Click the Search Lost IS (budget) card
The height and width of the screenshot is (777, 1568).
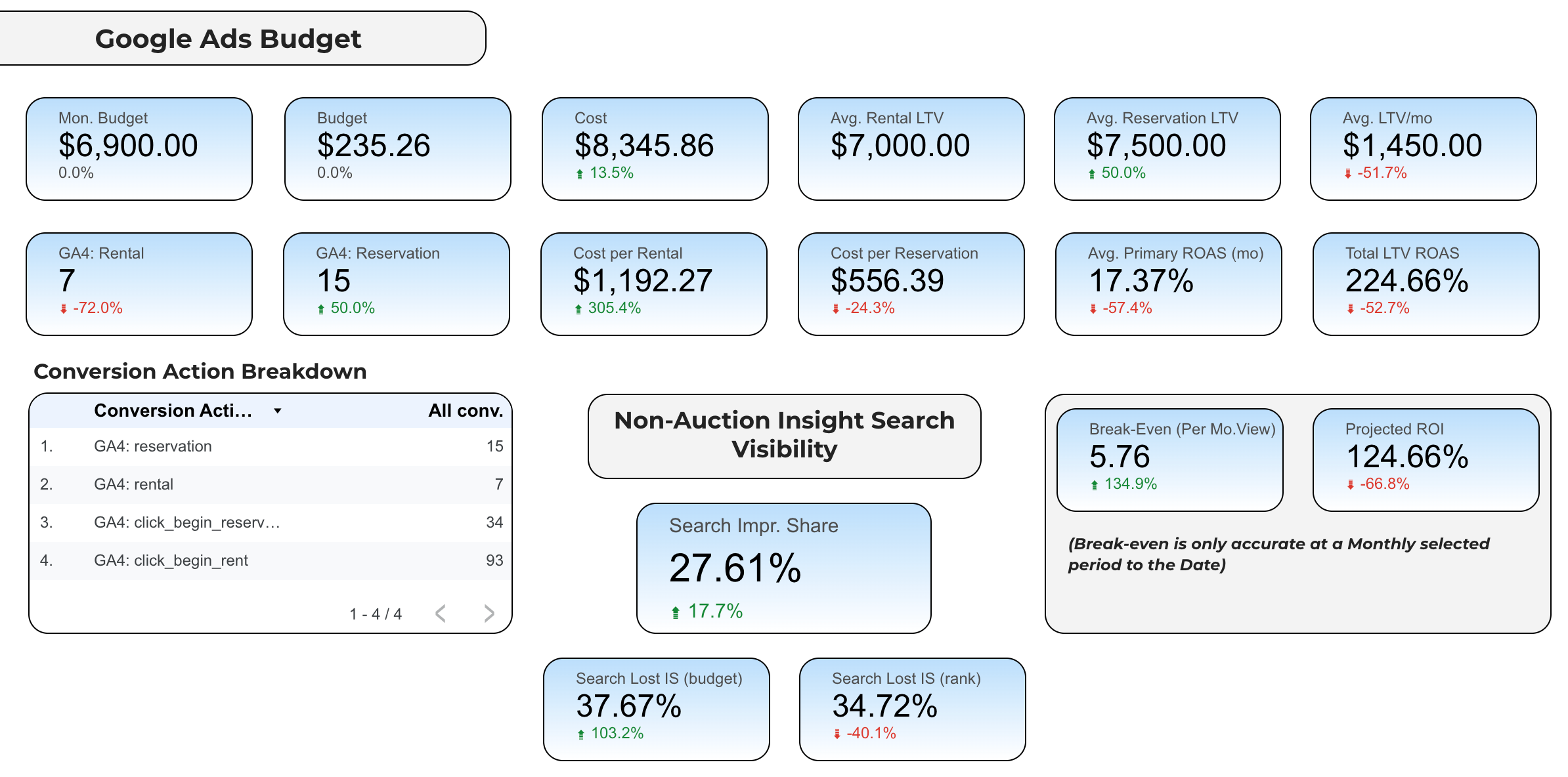pos(657,709)
